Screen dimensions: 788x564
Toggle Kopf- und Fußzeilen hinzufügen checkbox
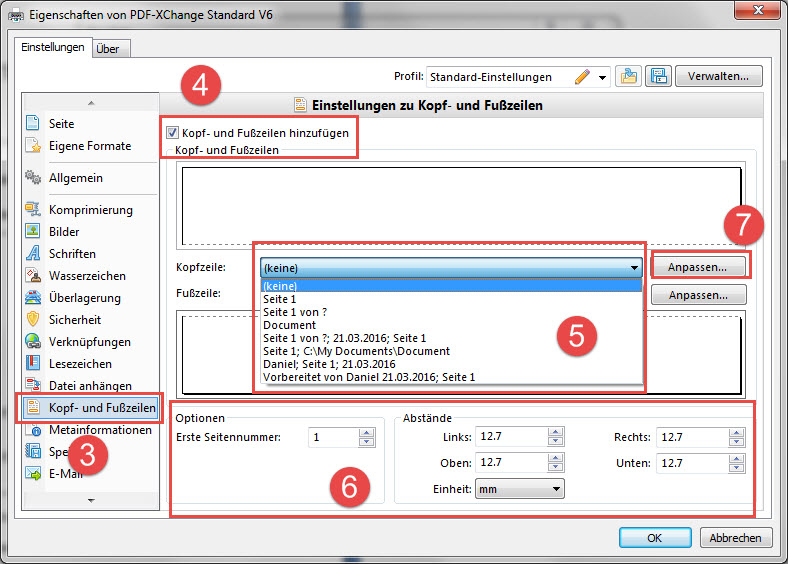point(172,133)
